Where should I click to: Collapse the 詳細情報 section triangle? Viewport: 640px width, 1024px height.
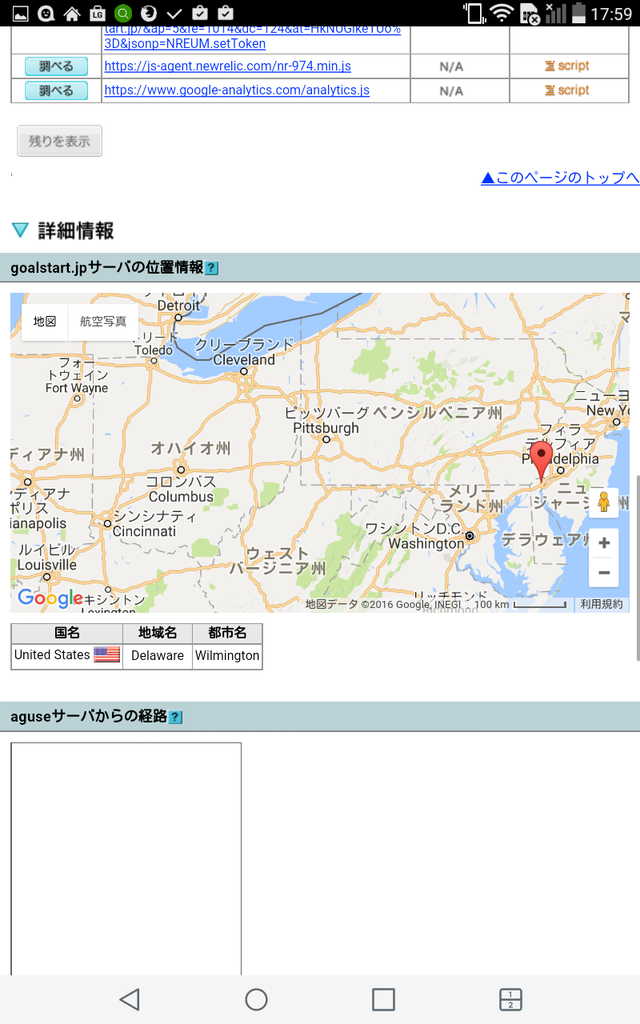pos(20,231)
